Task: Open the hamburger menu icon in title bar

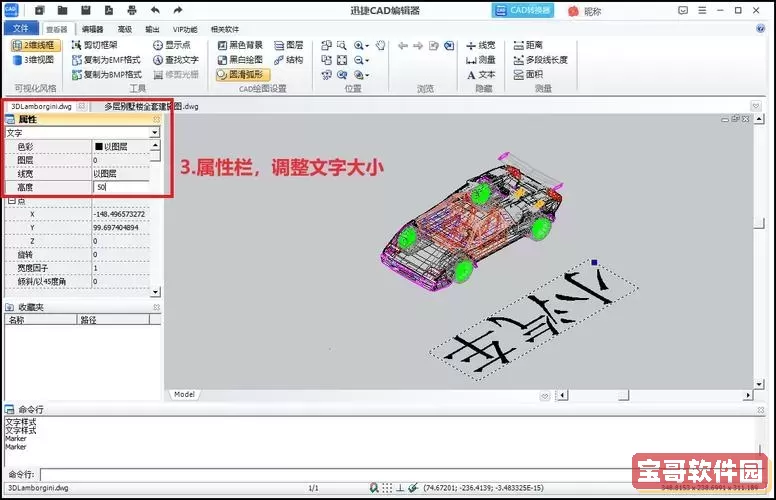Action: pyautogui.click(x=702, y=10)
